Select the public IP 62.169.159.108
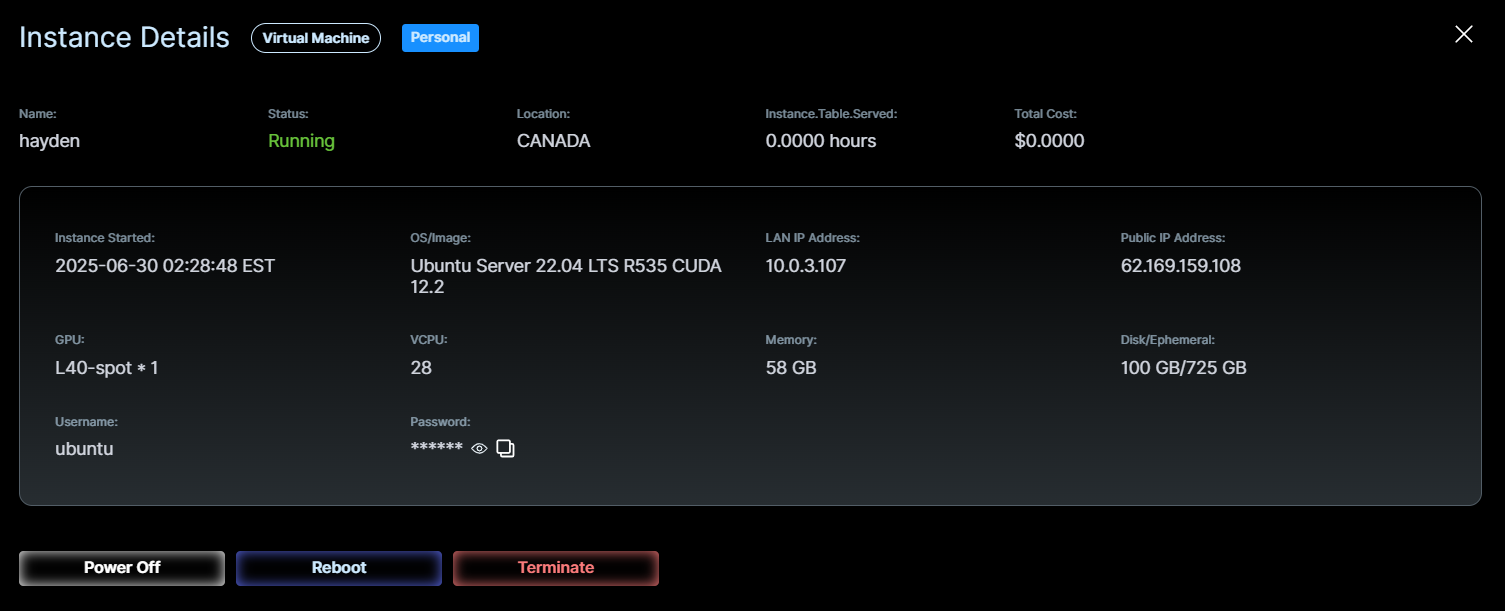The width and height of the screenshot is (1505, 611). click(x=1181, y=266)
